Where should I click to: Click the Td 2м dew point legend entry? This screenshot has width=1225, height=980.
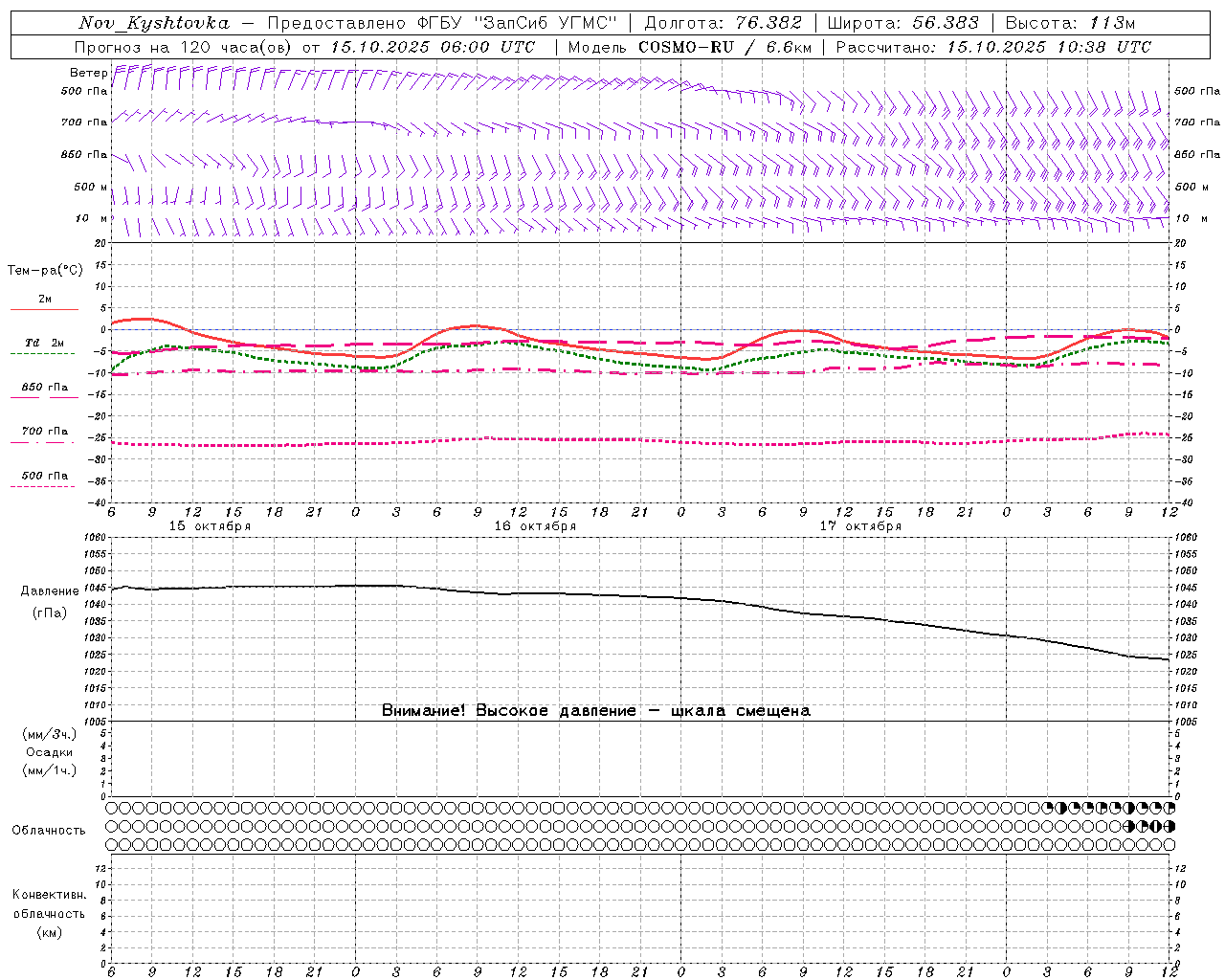45,343
